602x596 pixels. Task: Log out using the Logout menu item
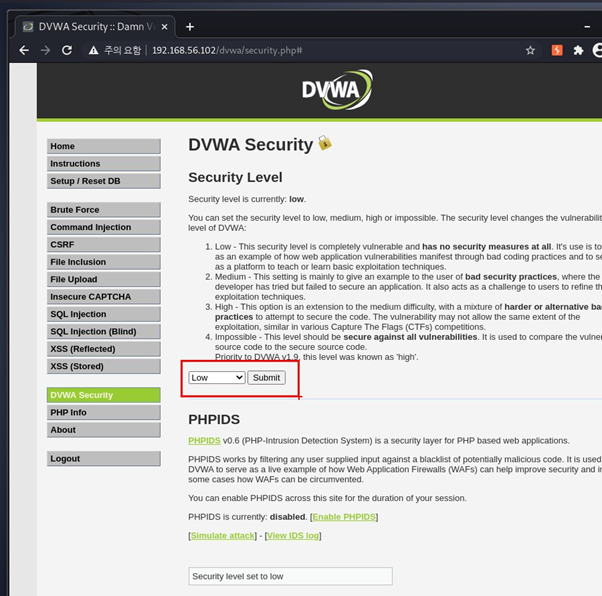tap(104, 459)
